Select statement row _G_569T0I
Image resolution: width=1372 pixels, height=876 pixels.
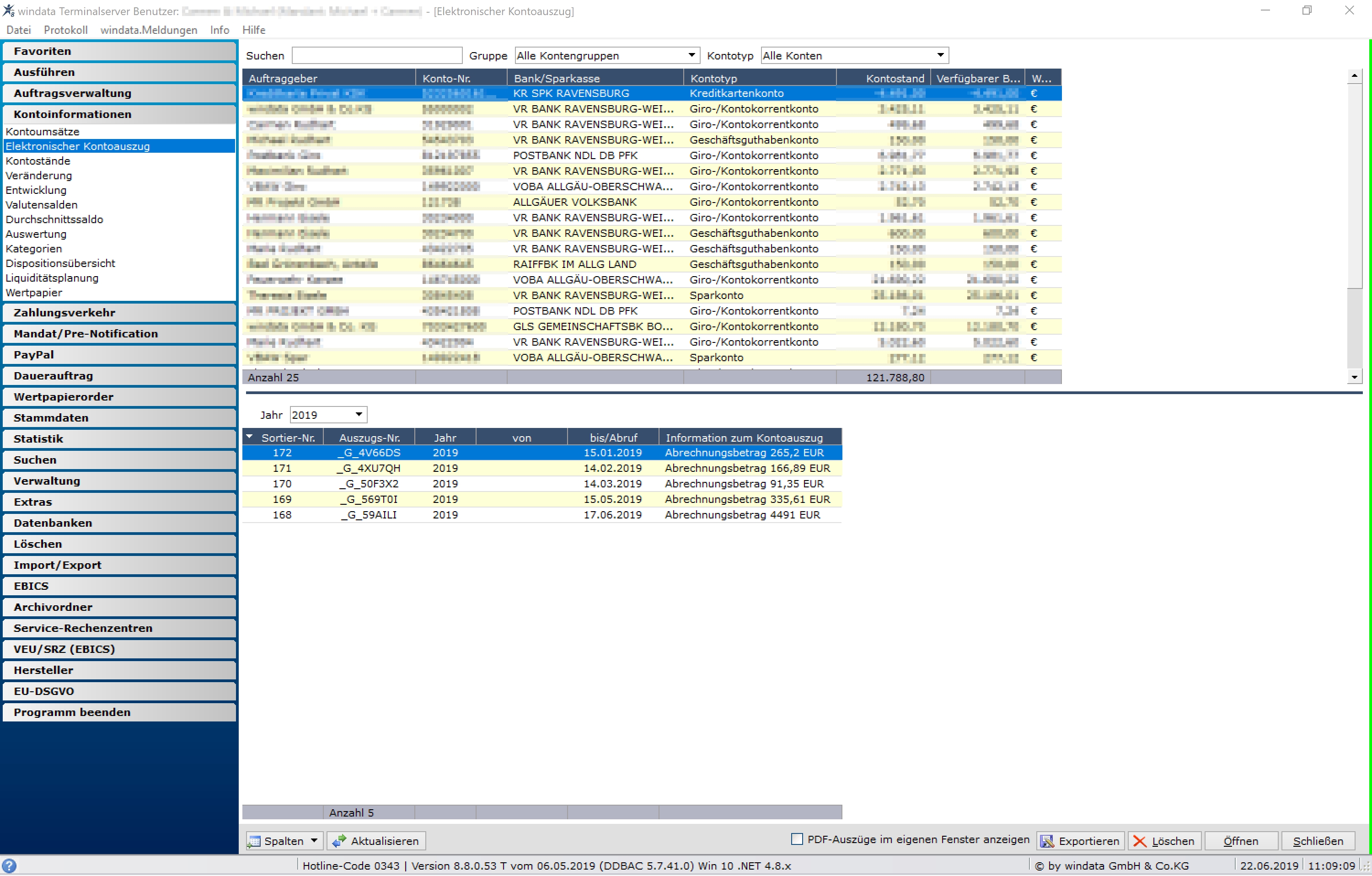click(x=542, y=500)
